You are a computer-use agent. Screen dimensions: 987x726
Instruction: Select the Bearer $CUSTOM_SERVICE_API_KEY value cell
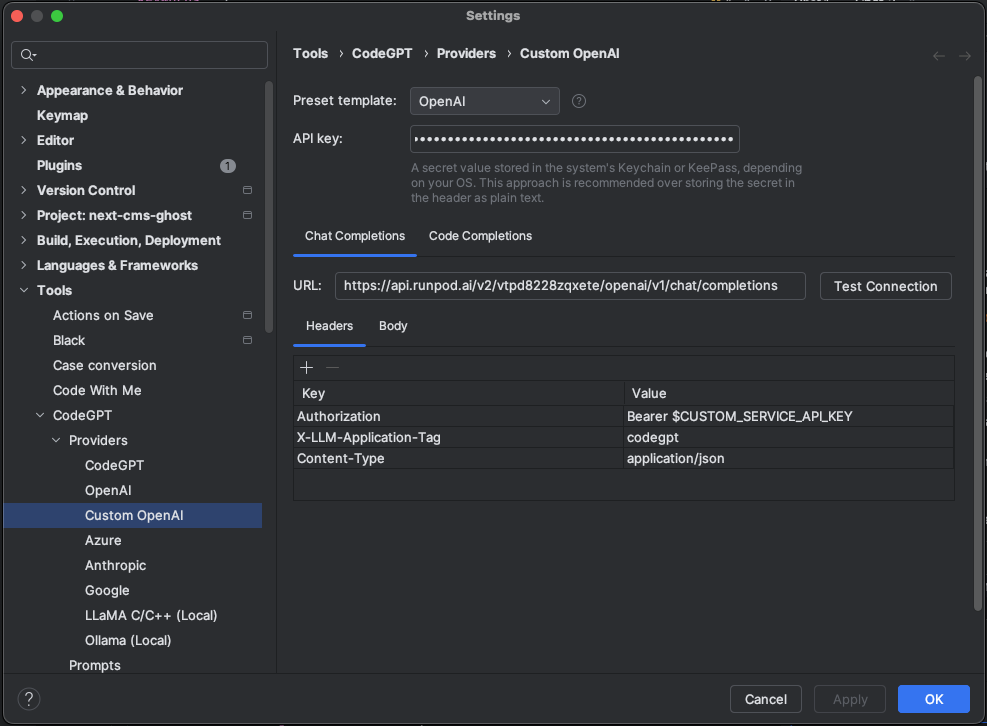tap(789, 416)
